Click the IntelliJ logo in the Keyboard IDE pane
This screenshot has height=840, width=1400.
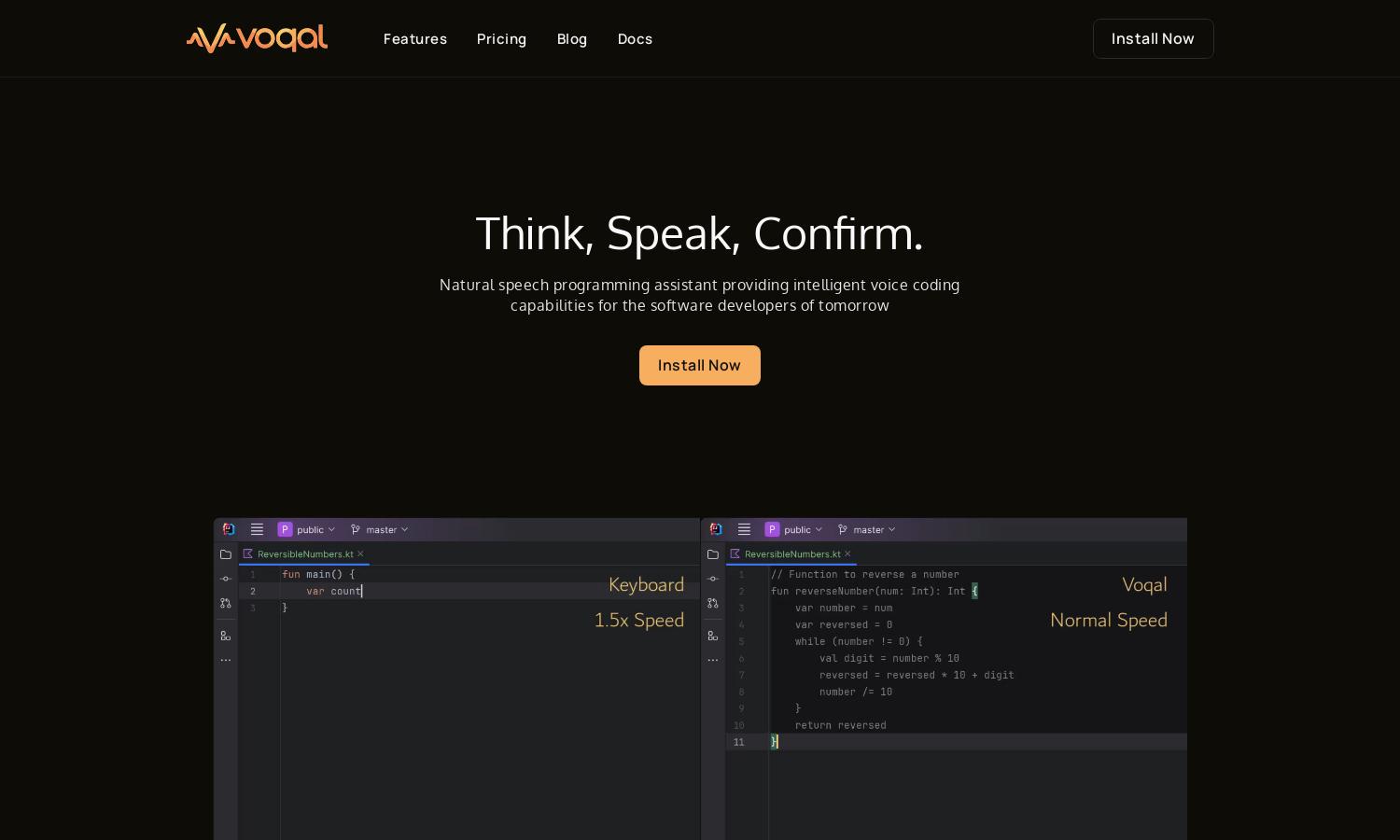tap(229, 529)
